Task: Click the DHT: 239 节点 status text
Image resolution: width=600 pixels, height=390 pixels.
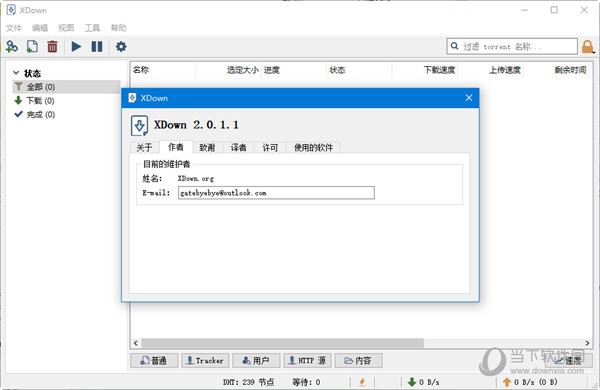Action: point(248,382)
